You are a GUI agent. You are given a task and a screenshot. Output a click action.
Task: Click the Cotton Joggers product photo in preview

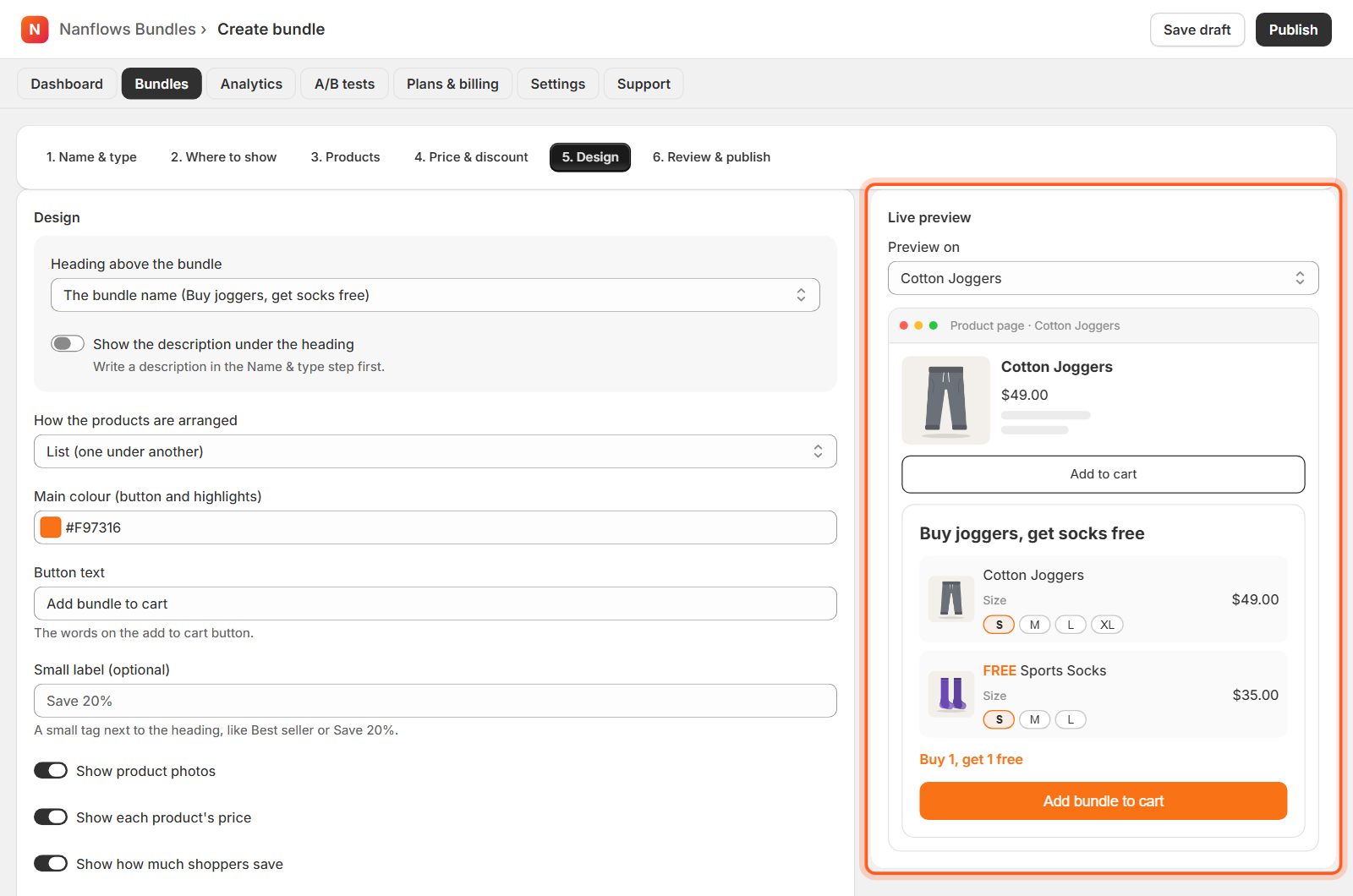(x=945, y=400)
